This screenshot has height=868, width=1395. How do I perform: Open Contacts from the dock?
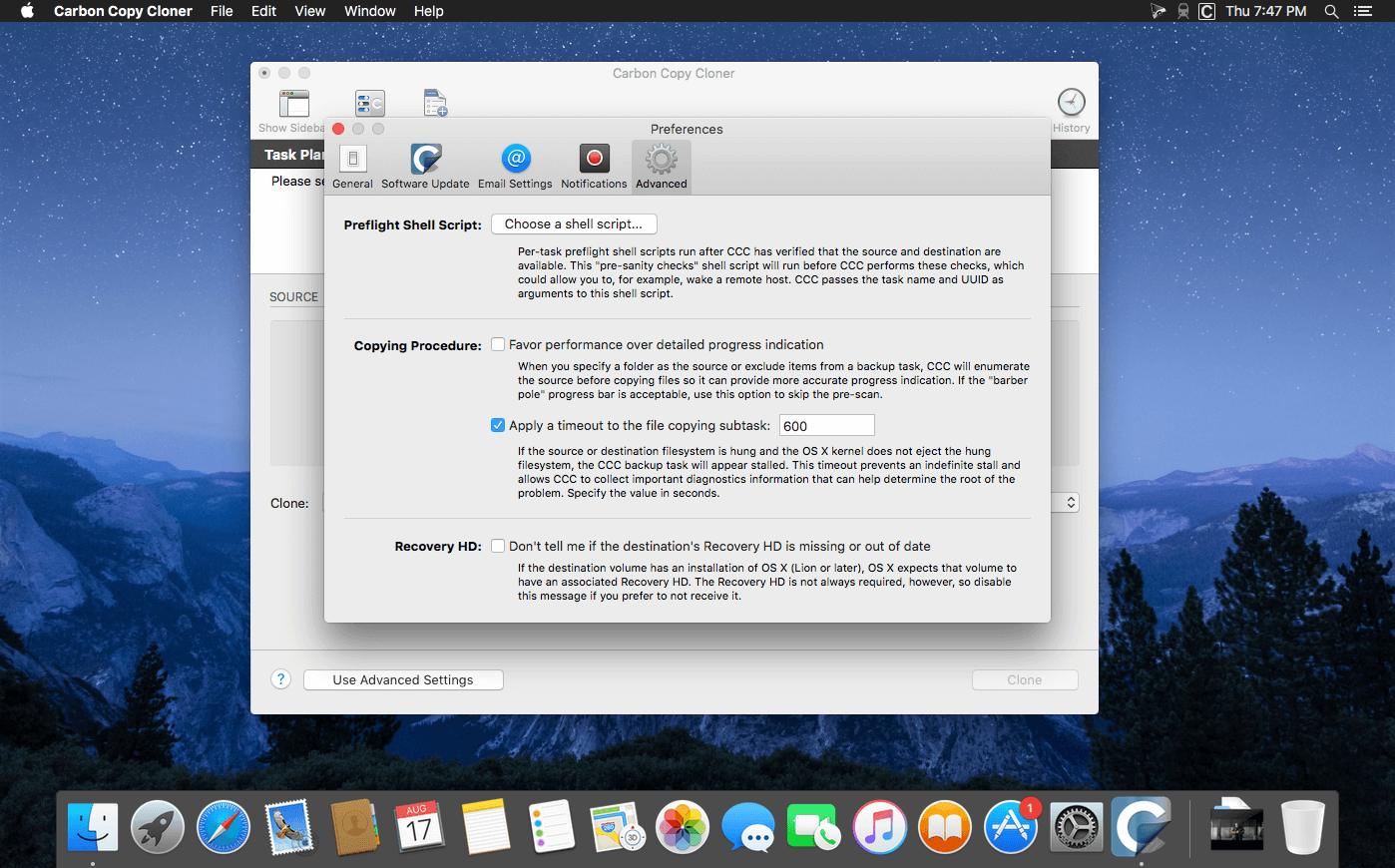[x=354, y=827]
